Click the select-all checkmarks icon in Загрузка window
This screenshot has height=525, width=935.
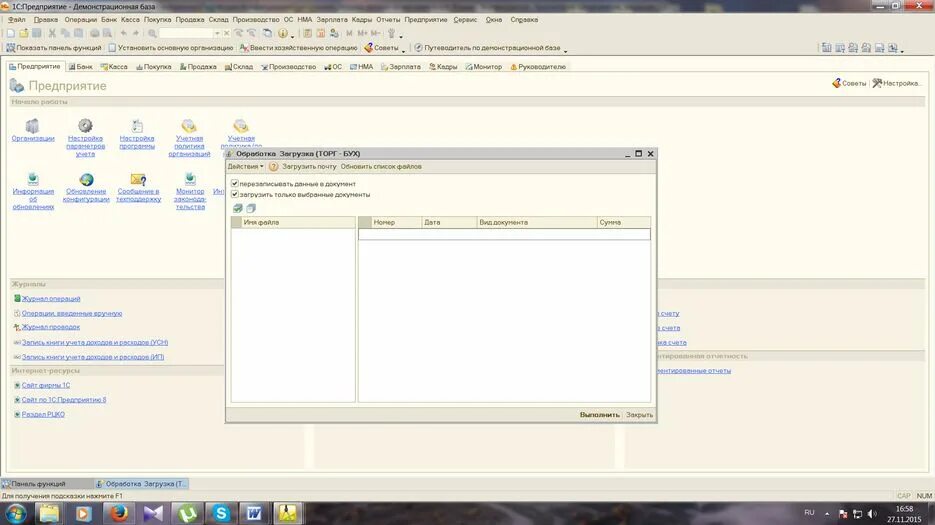click(238, 208)
